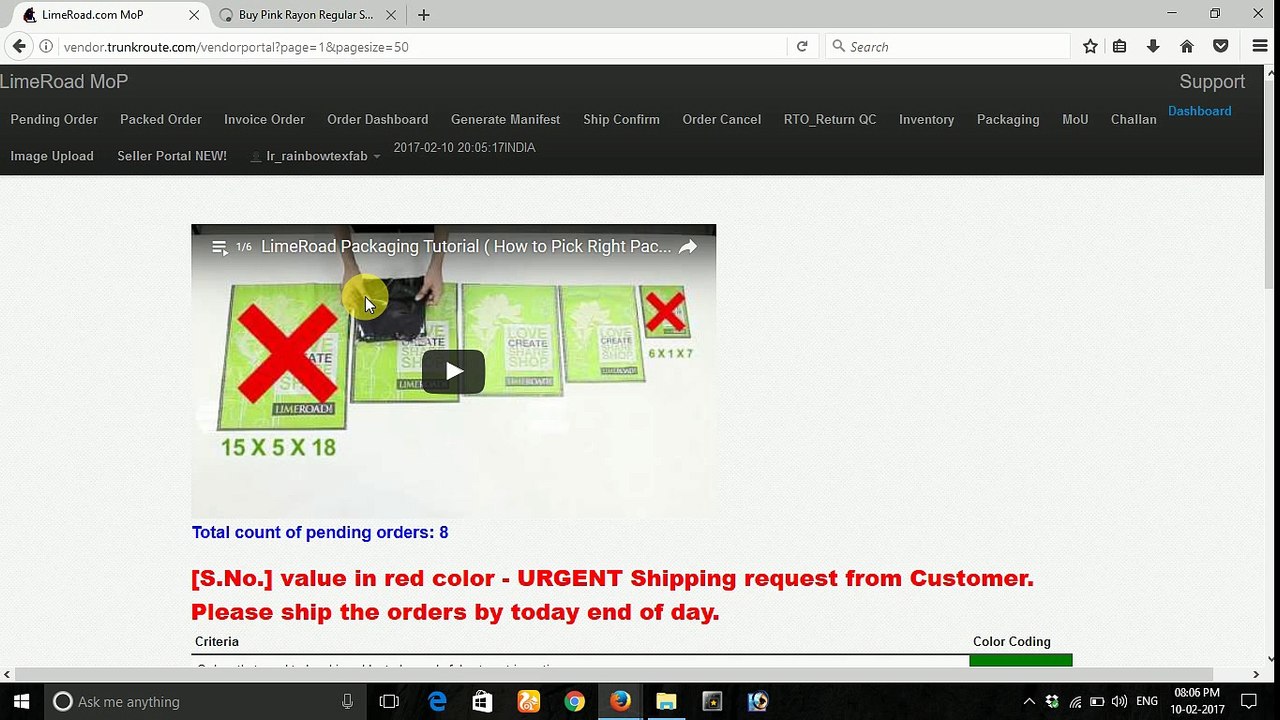Open File Explorer from the taskbar
Screen dimensions: 1280x720
point(666,701)
